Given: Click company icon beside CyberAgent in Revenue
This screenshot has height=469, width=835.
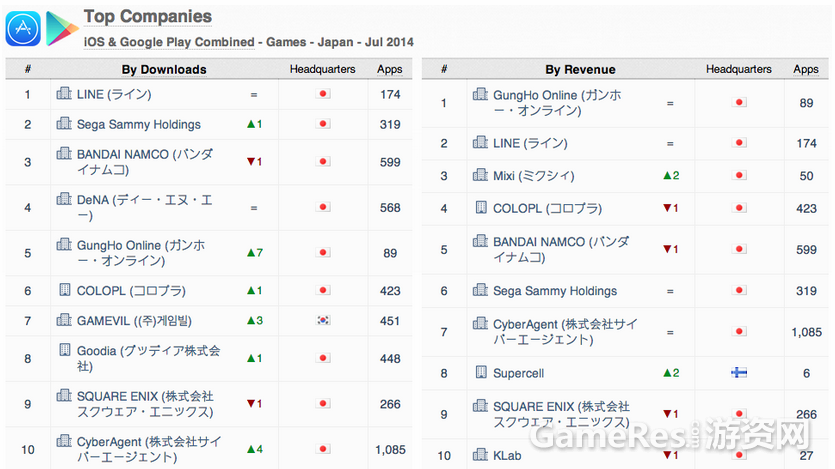Looking at the screenshot, I should click(480, 323).
